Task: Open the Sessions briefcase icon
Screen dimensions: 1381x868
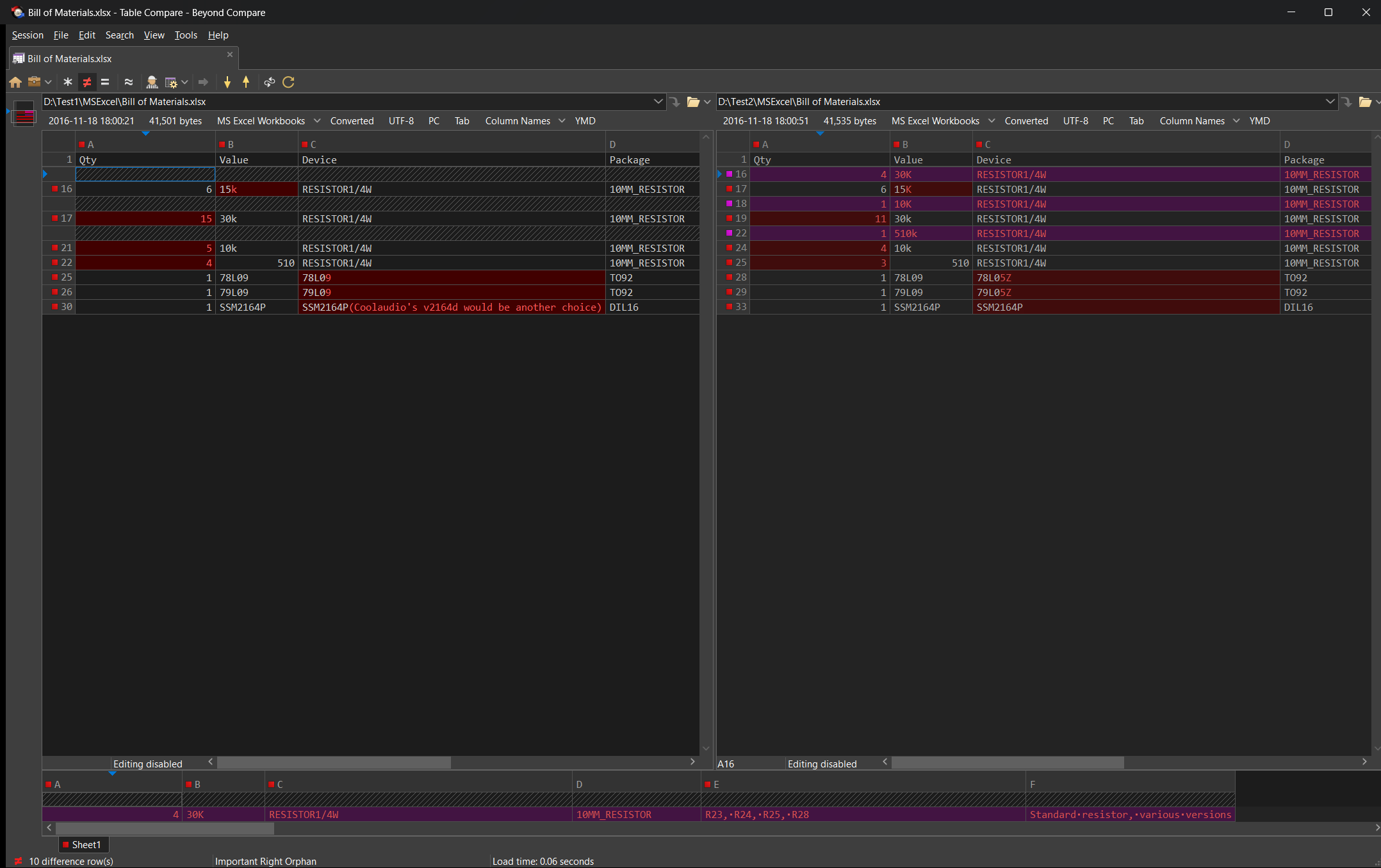Action: click(34, 82)
